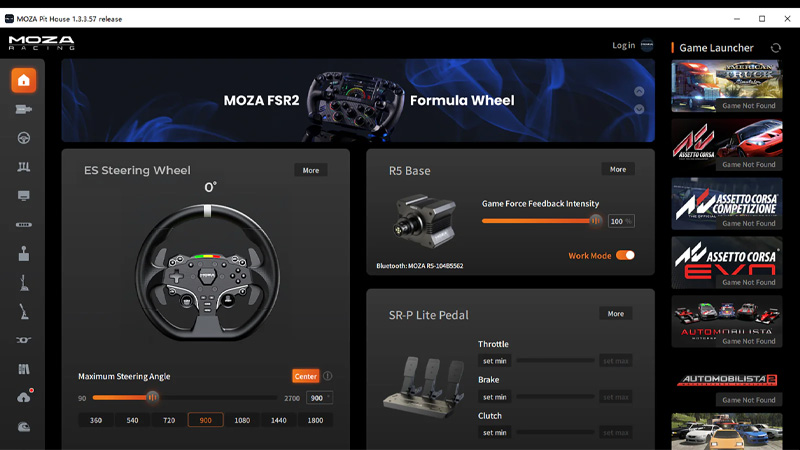The height and width of the screenshot is (450, 800).
Task: Set max for Brake
Action: point(616,397)
